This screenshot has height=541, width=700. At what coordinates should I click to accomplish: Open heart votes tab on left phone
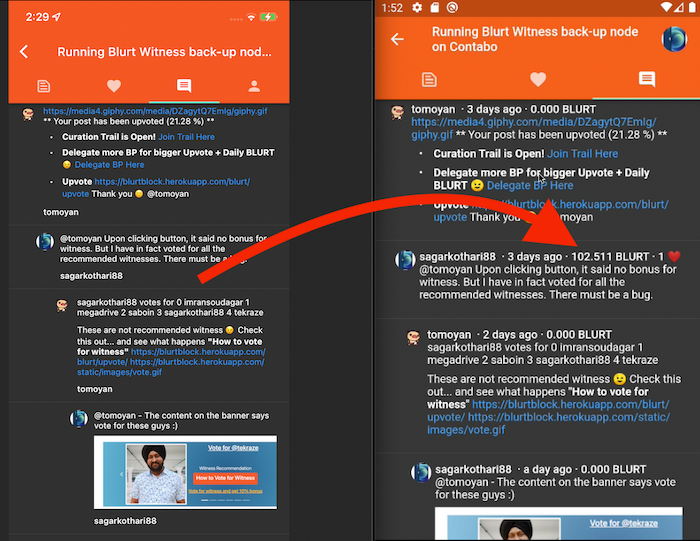pos(113,86)
